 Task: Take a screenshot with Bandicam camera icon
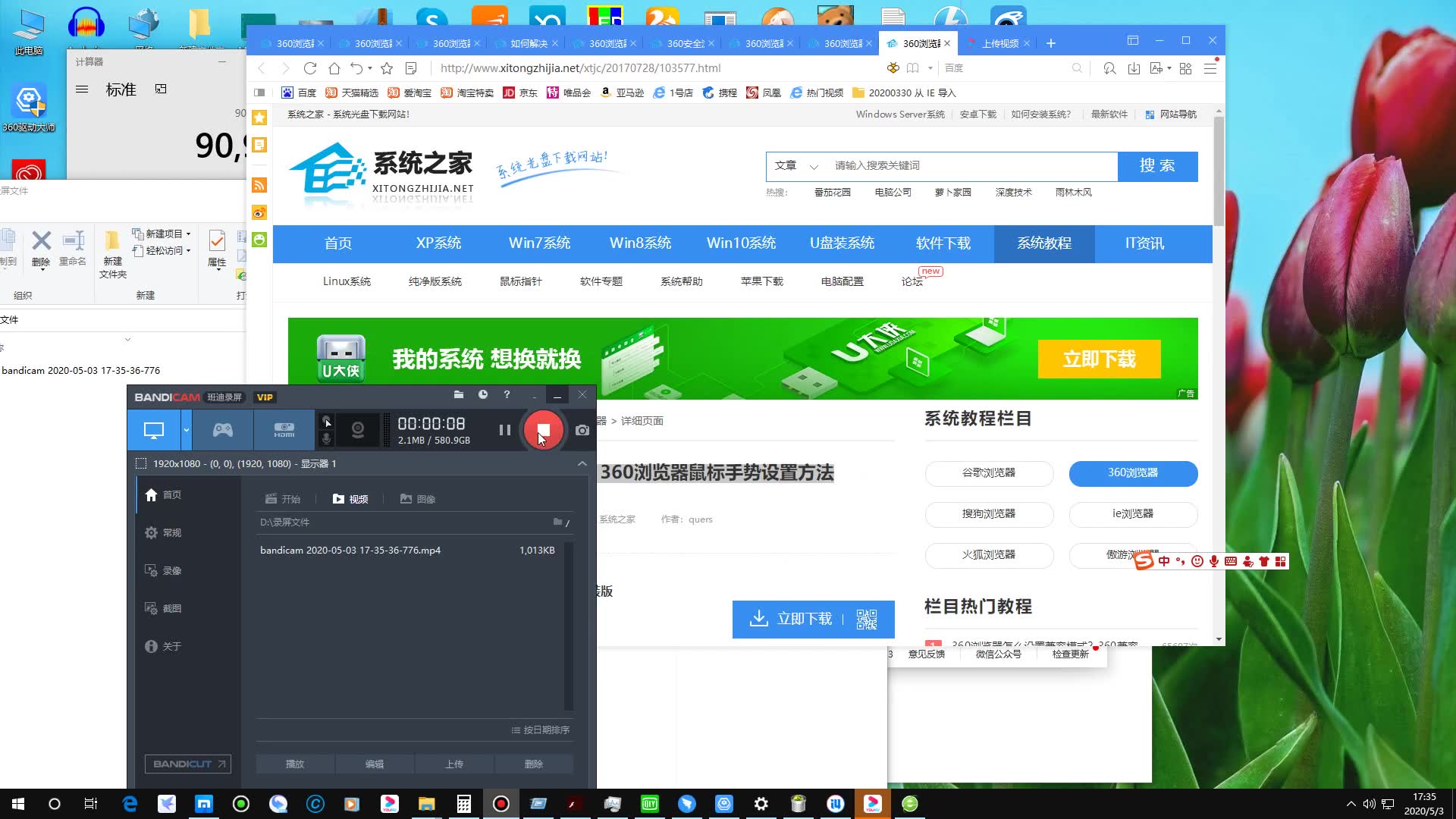582,430
